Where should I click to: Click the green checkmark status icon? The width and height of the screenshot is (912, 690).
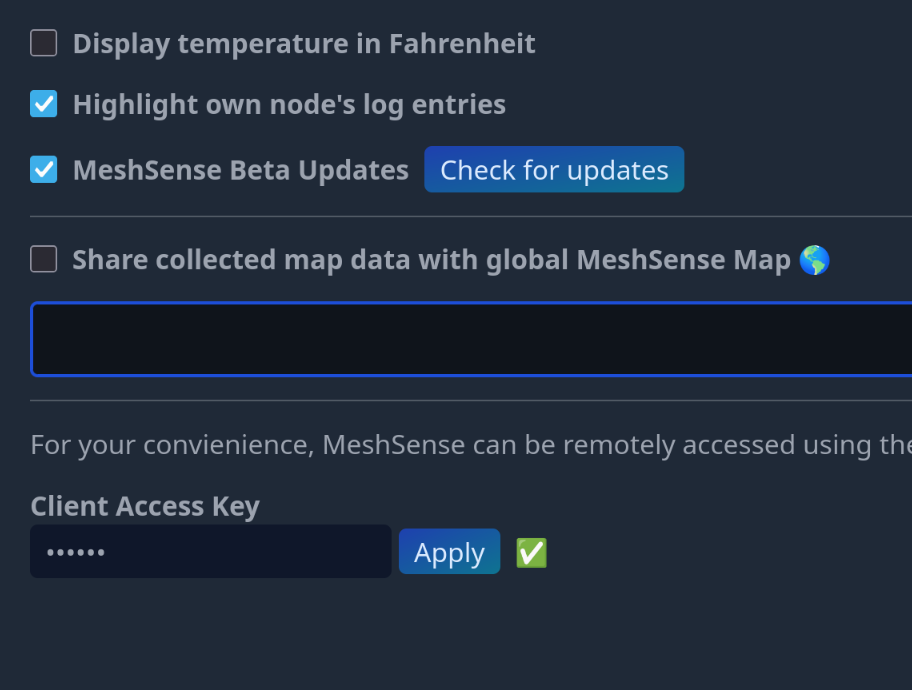(531, 553)
